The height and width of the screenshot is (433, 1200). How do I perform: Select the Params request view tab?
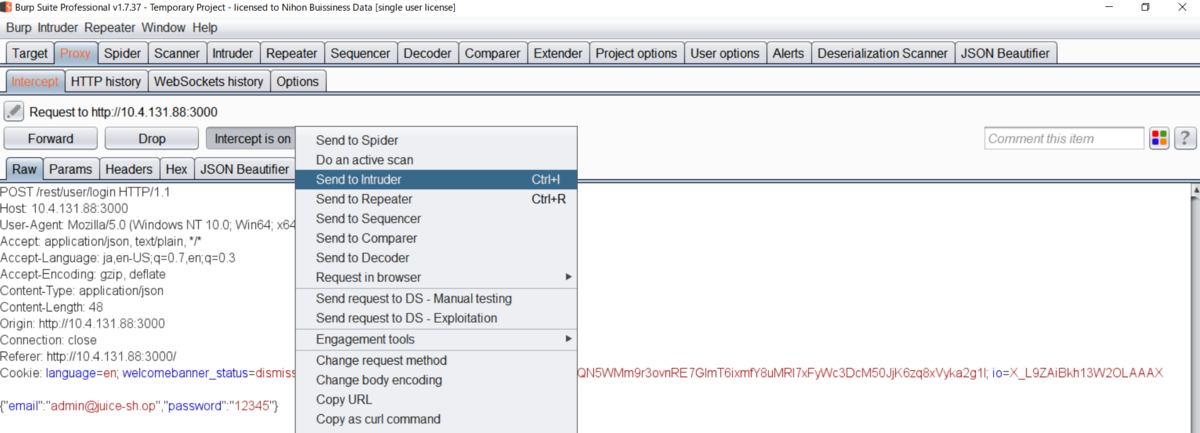(x=70, y=169)
